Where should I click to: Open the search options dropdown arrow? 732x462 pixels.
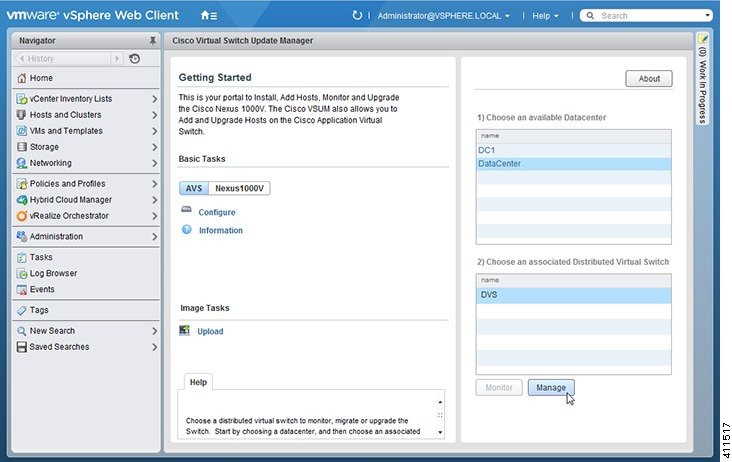707,15
